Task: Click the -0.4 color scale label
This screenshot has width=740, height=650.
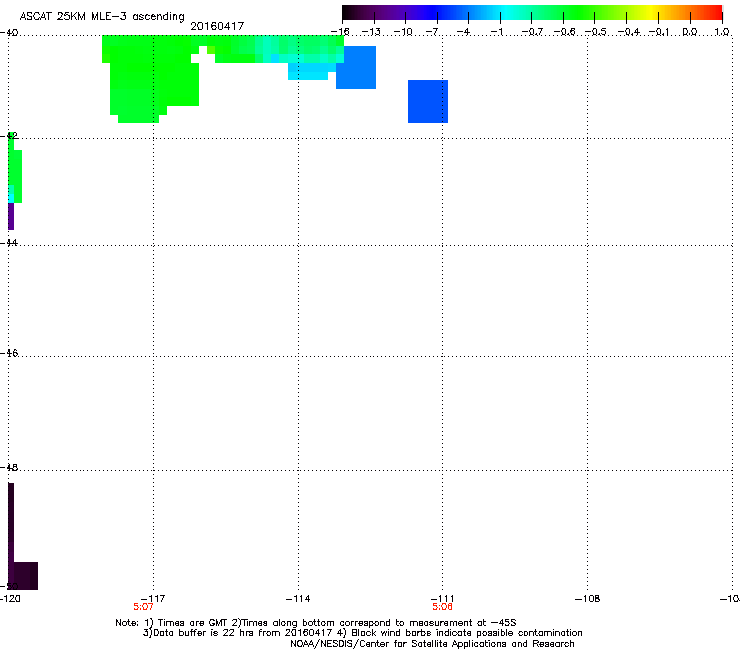Action: [x=629, y=32]
